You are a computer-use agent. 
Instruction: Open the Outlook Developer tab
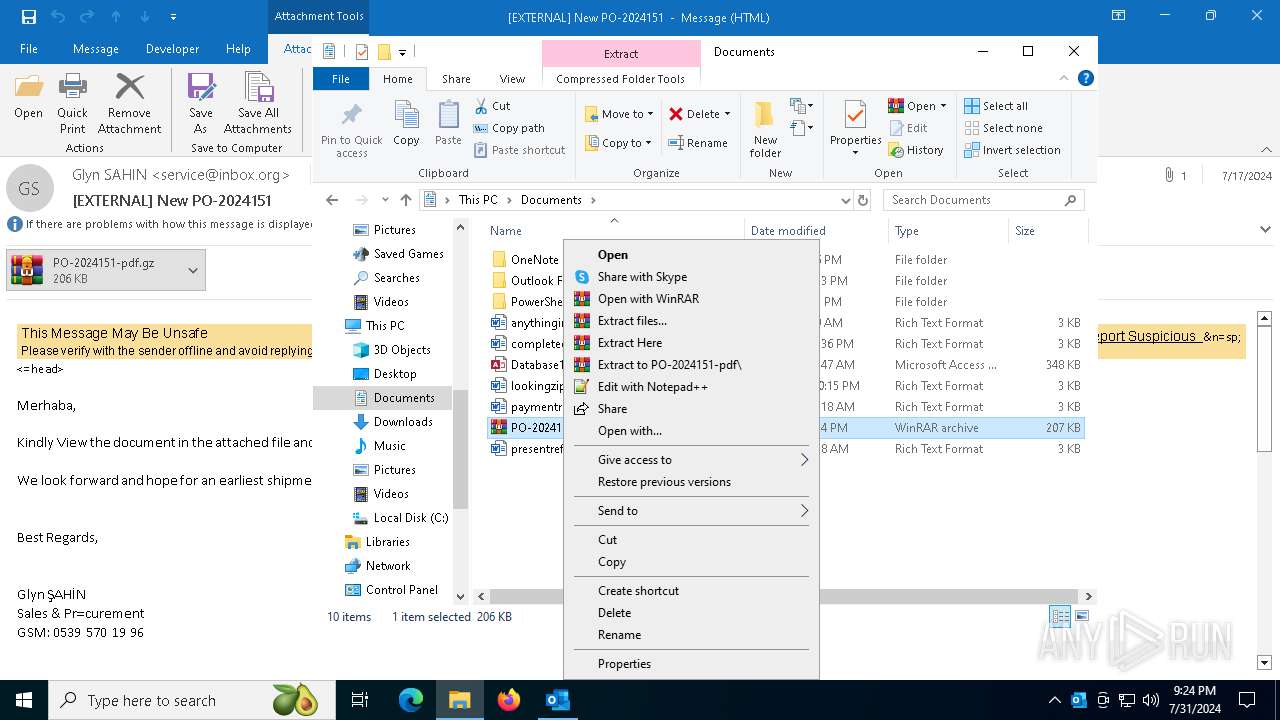click(x=172, y=49)
